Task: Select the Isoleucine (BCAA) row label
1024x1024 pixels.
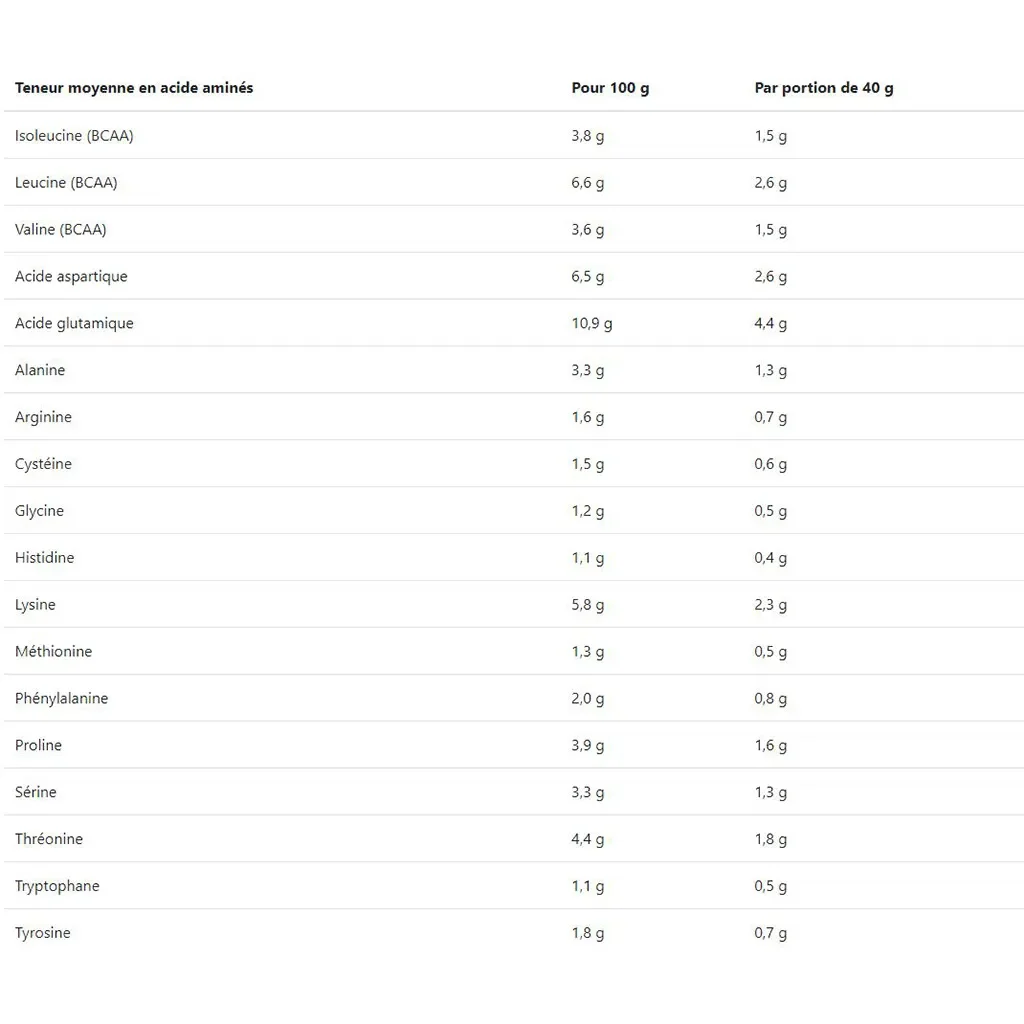Action: [x=74, y=136]
